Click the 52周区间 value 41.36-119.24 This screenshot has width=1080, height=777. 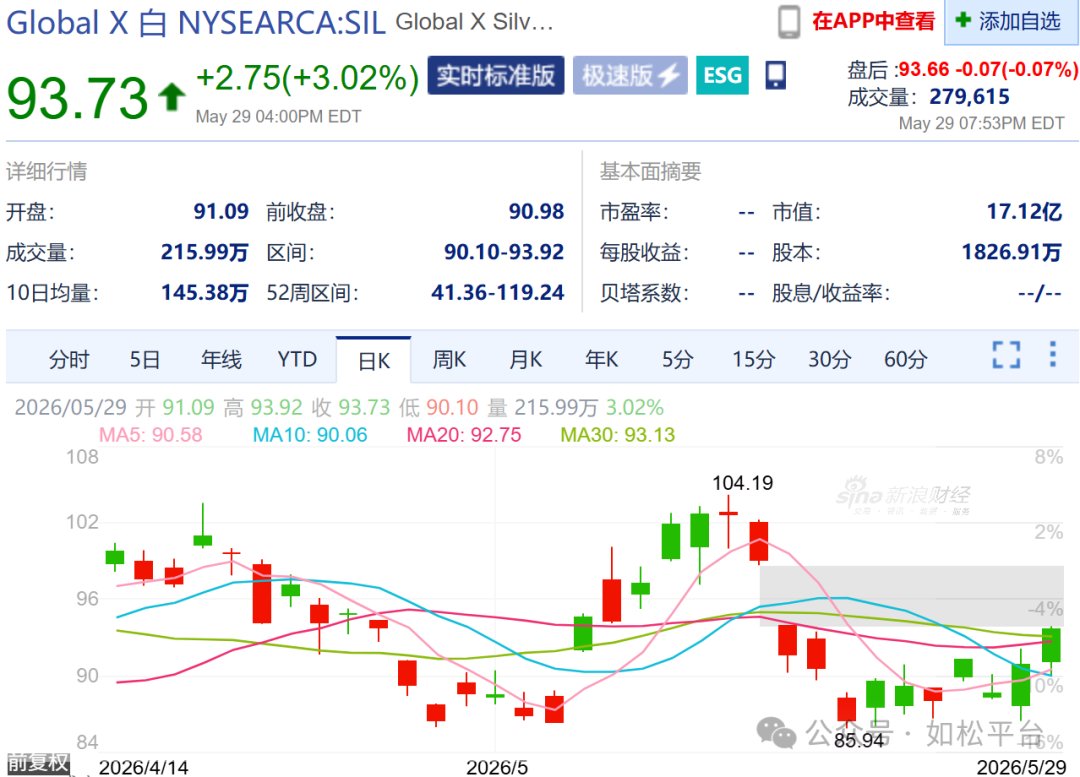pyautogui.click(x=498, y=293)
